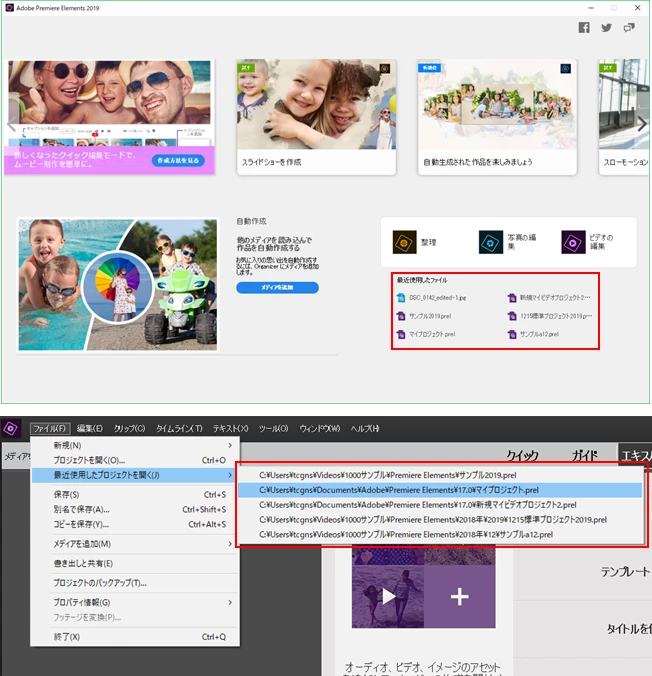
Task: Open recent project path ending 新規マイビデオプロジェクト2.prel
Action: pos(440,505)
